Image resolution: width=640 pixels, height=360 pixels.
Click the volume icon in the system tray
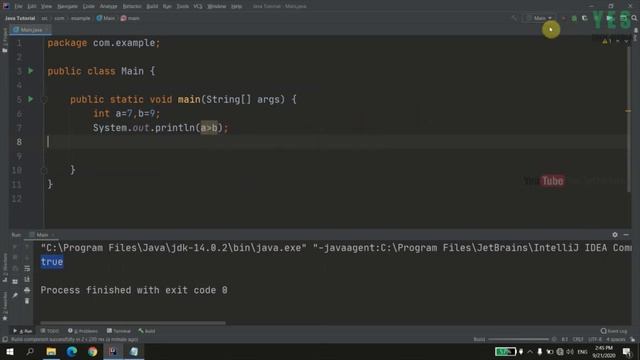click(570, 351)
